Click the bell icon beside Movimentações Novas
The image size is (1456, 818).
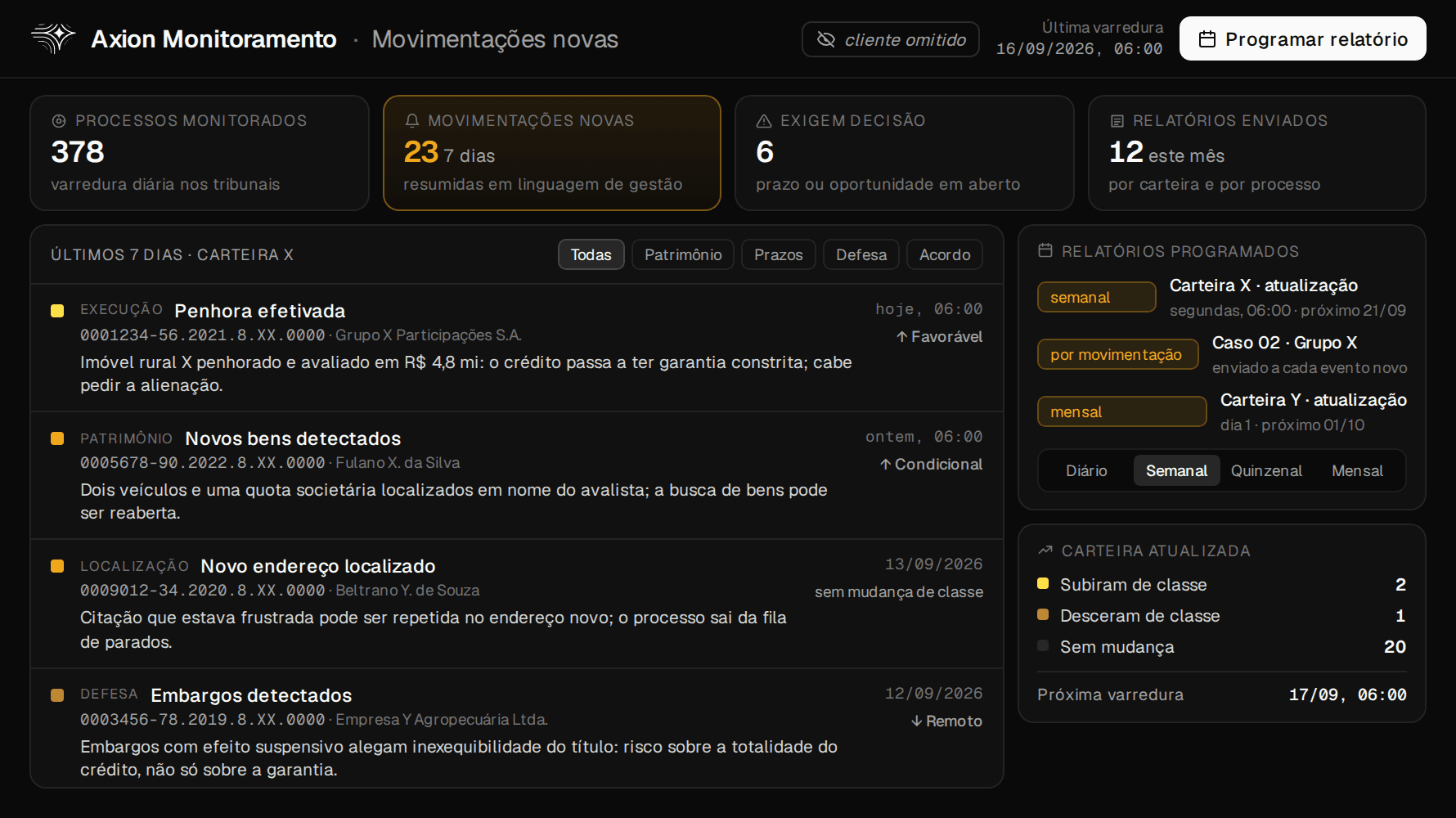pyautogui.click(x=412, y=121)
